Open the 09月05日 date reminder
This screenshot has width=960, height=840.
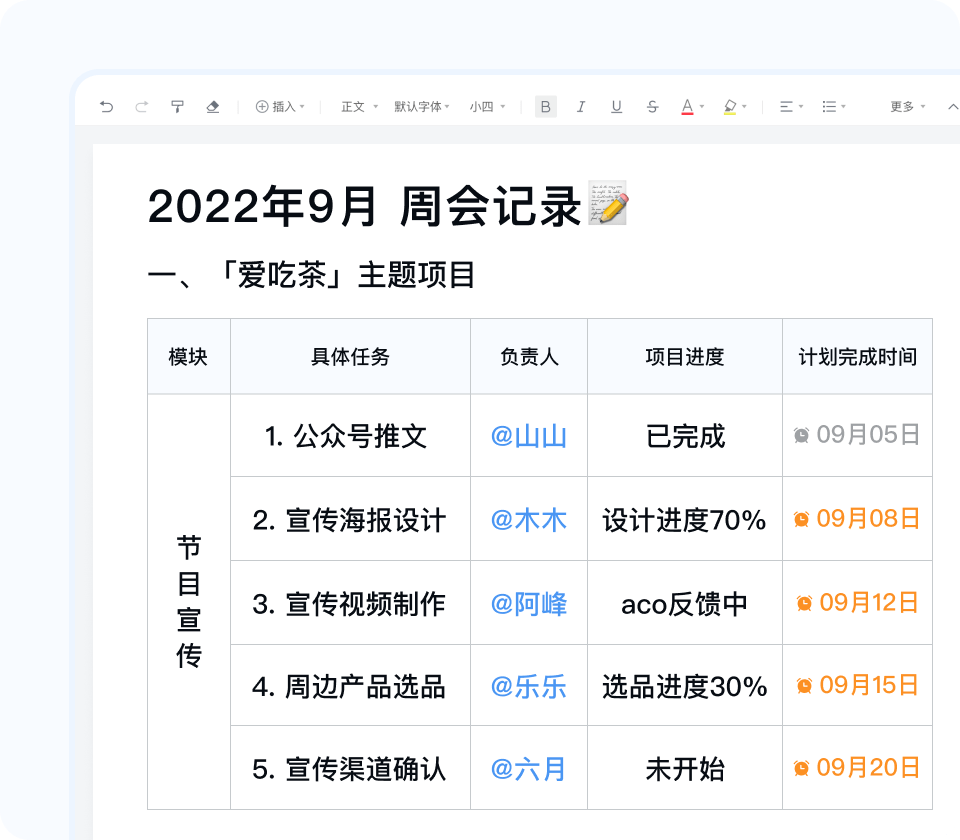click(868, 435)
